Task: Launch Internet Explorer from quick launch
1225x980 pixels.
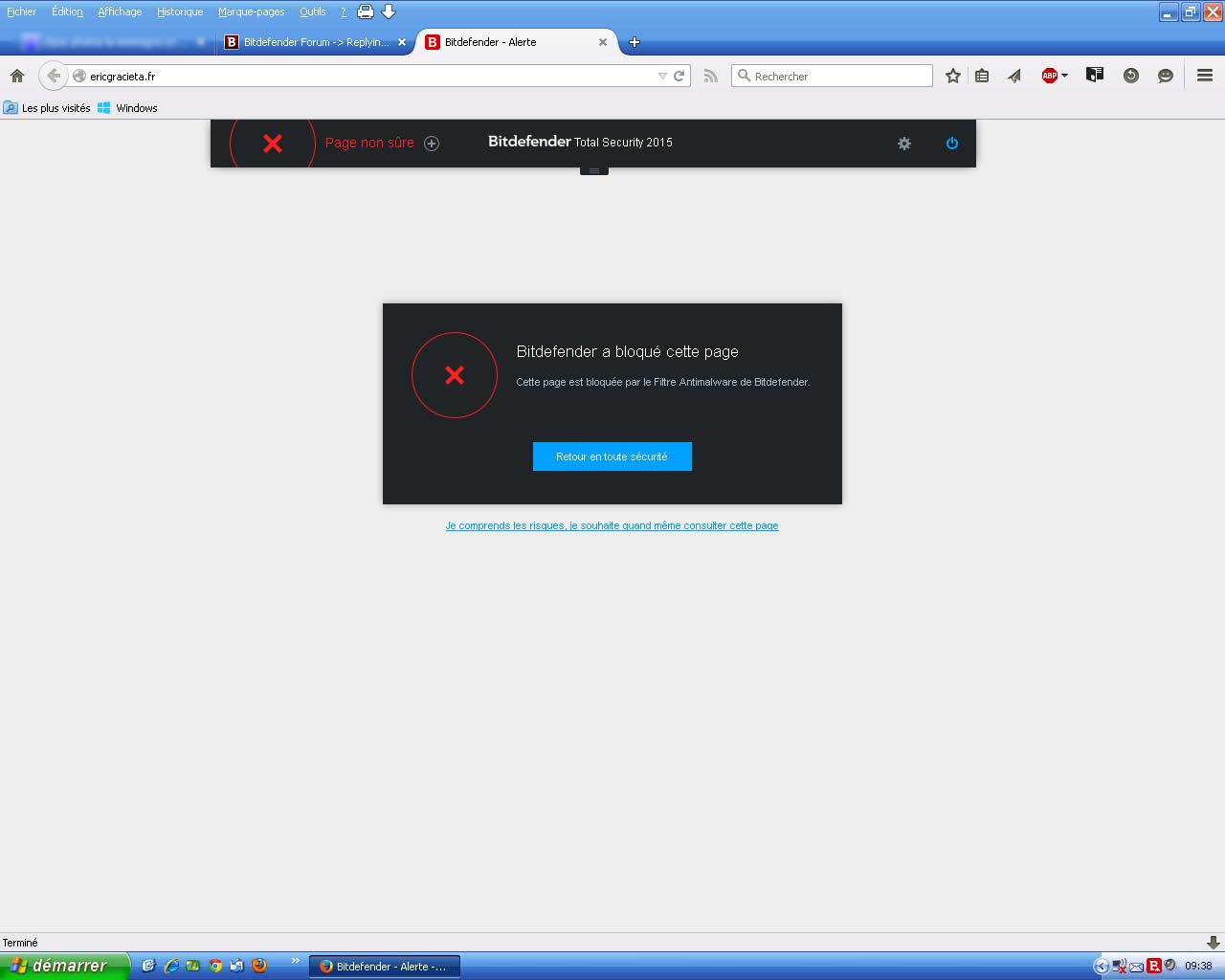Action: pyautogui.click(x=171, y=966)
